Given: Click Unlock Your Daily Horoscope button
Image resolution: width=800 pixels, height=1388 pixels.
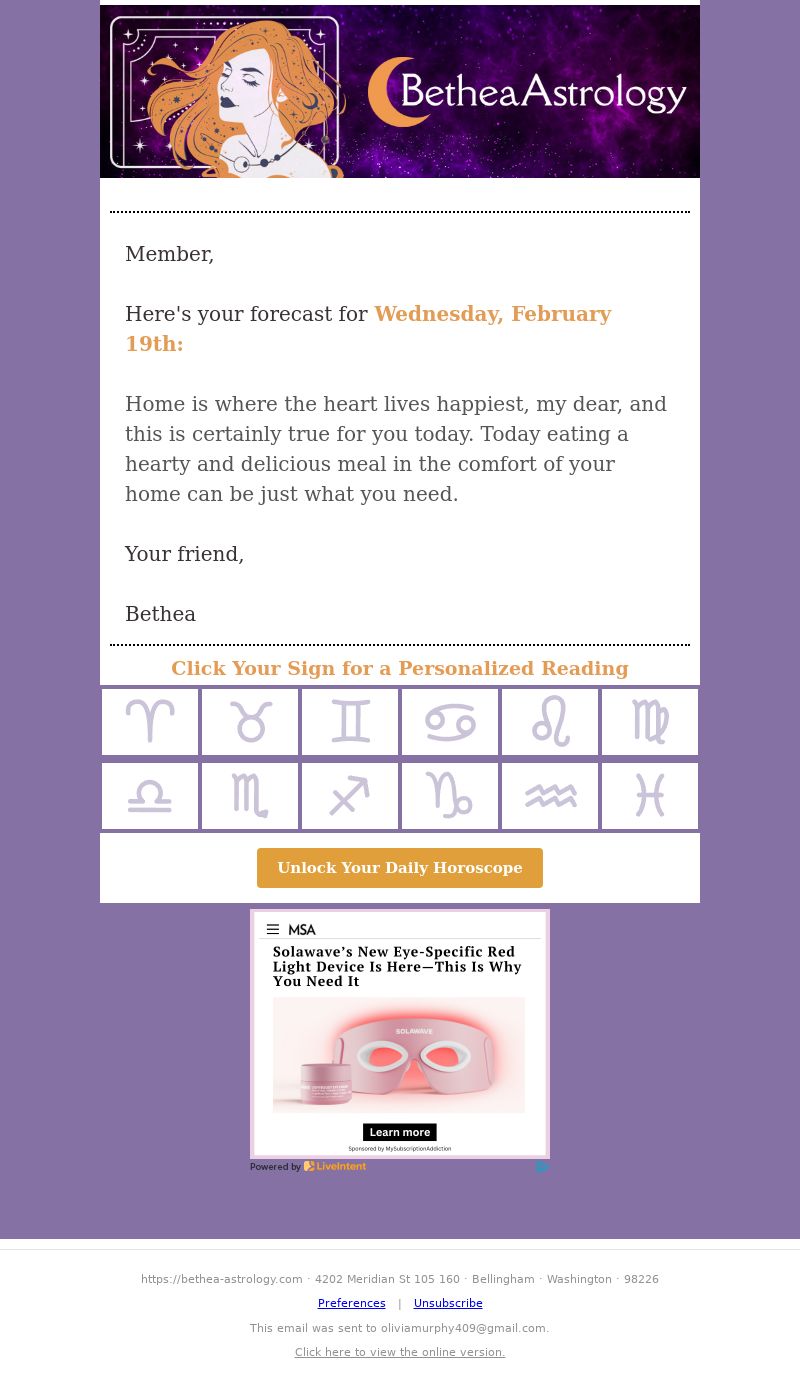Looking at the screenshot, I should pyautogui.click(x=400, y=868).
